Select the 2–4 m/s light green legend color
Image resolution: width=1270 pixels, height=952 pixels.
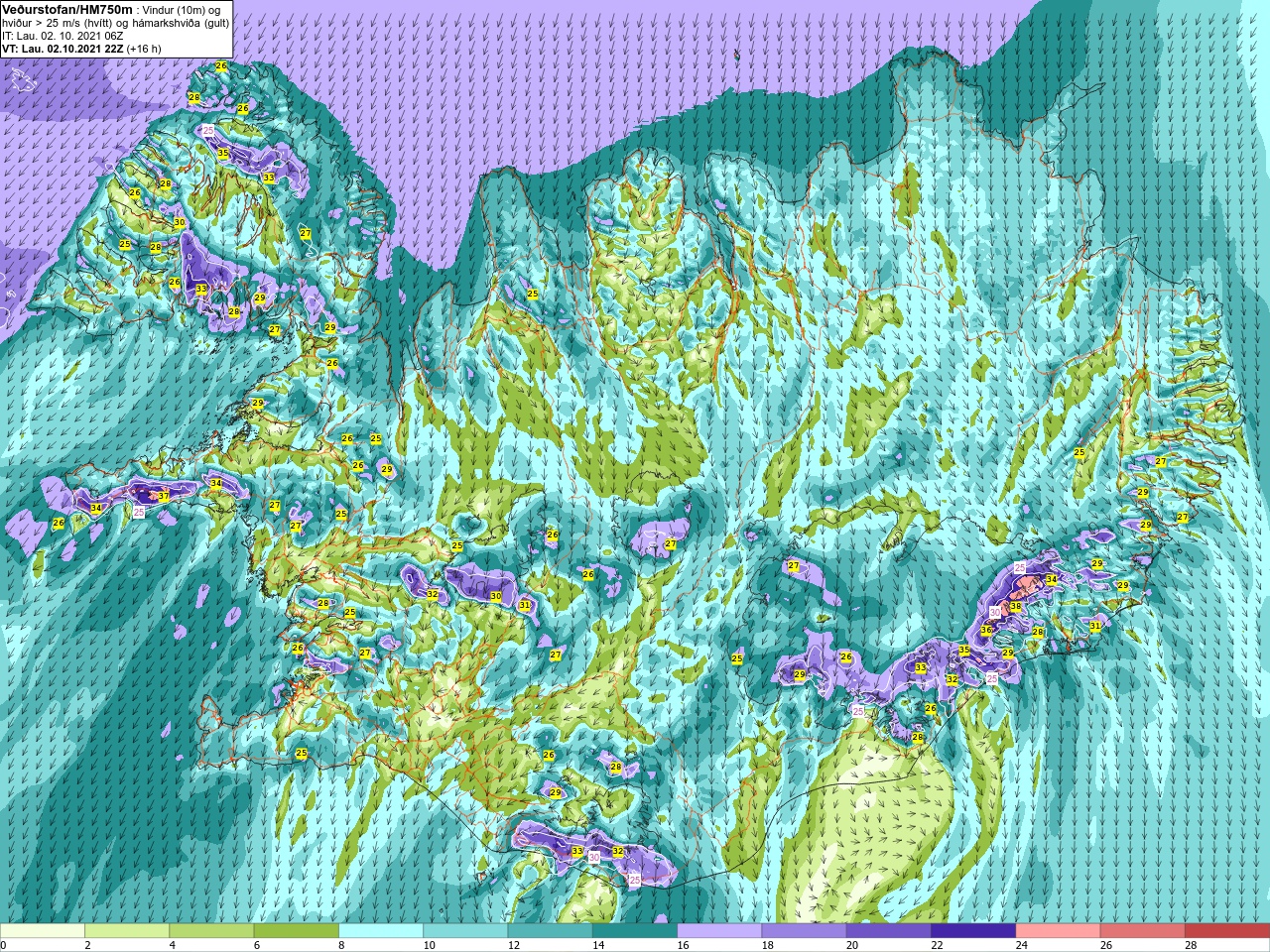(x=127, y=931)
